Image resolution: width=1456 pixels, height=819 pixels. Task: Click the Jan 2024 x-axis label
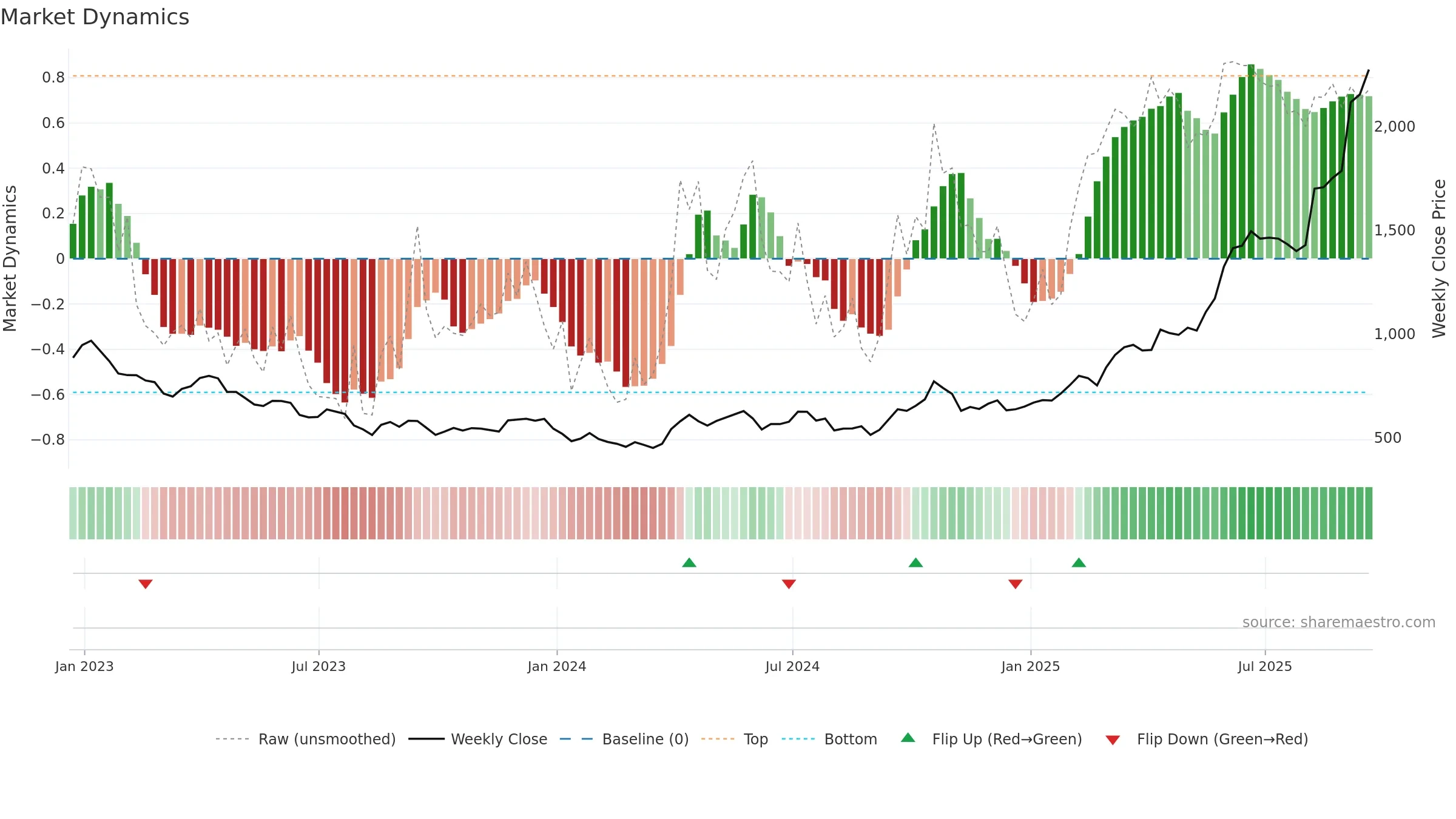click(557, 666)
